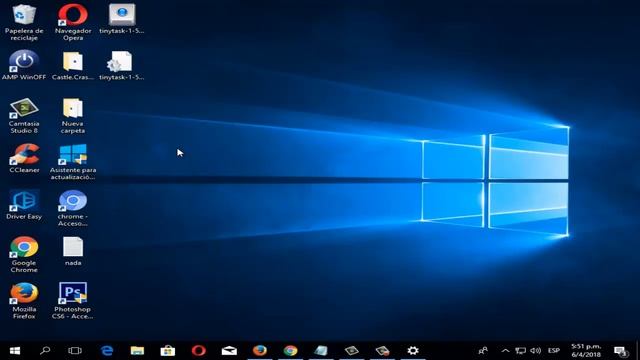Select the Camtasia Studio 8 desktop shortcut
The width and height of the screenshot is (640, 360).
point(24,116)
